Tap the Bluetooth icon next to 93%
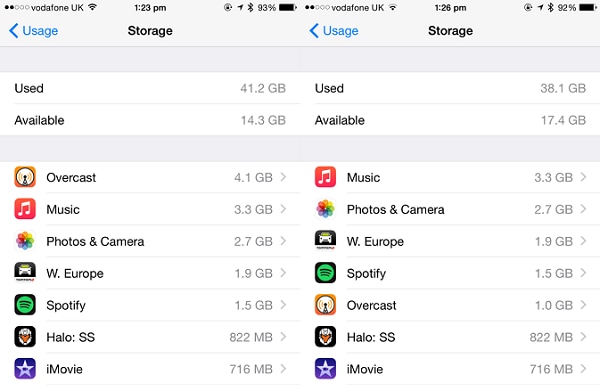The image size is (600, 385). point(250,7)
